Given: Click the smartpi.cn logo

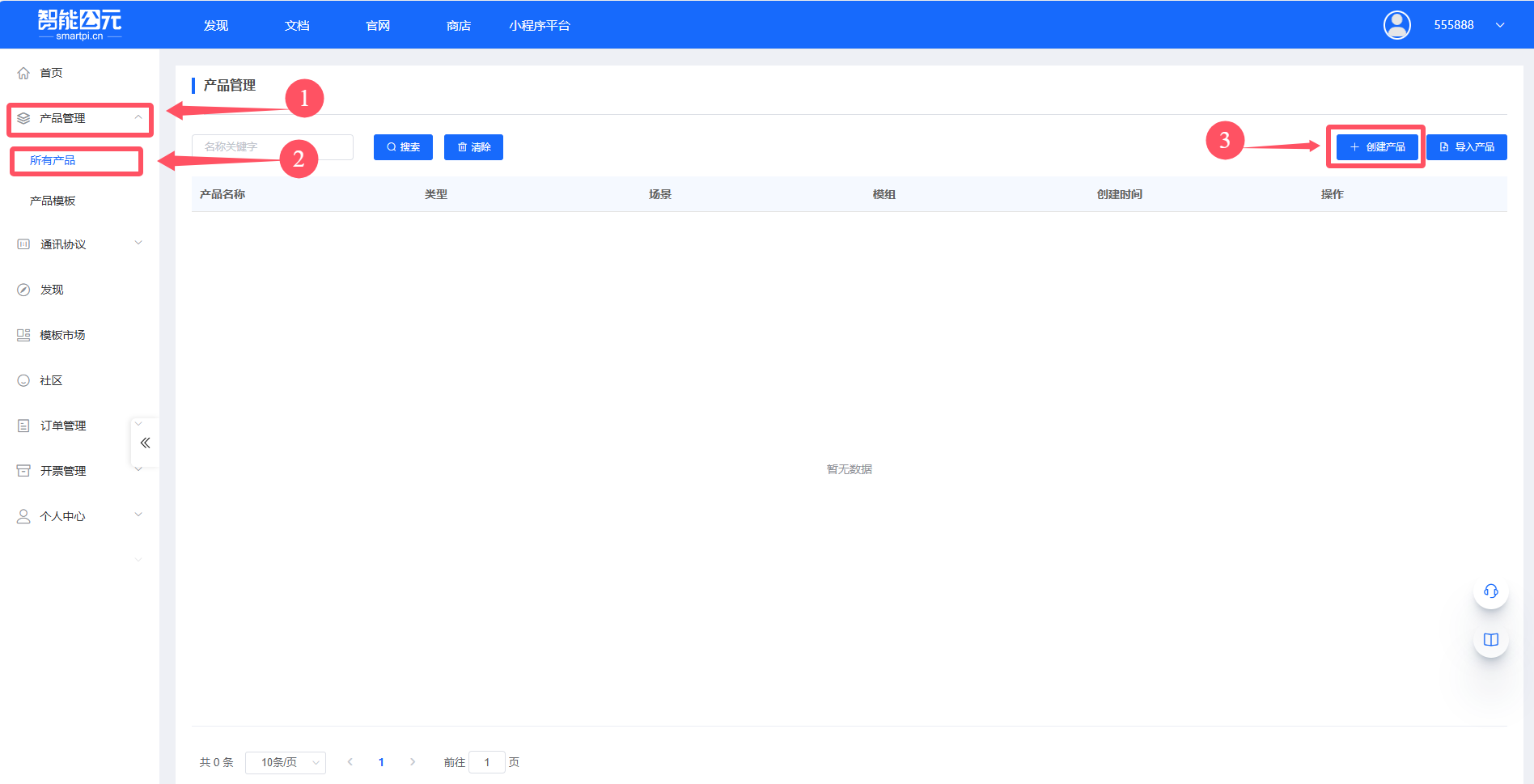Looking at the screenshot, I should [x=79, y=24].
